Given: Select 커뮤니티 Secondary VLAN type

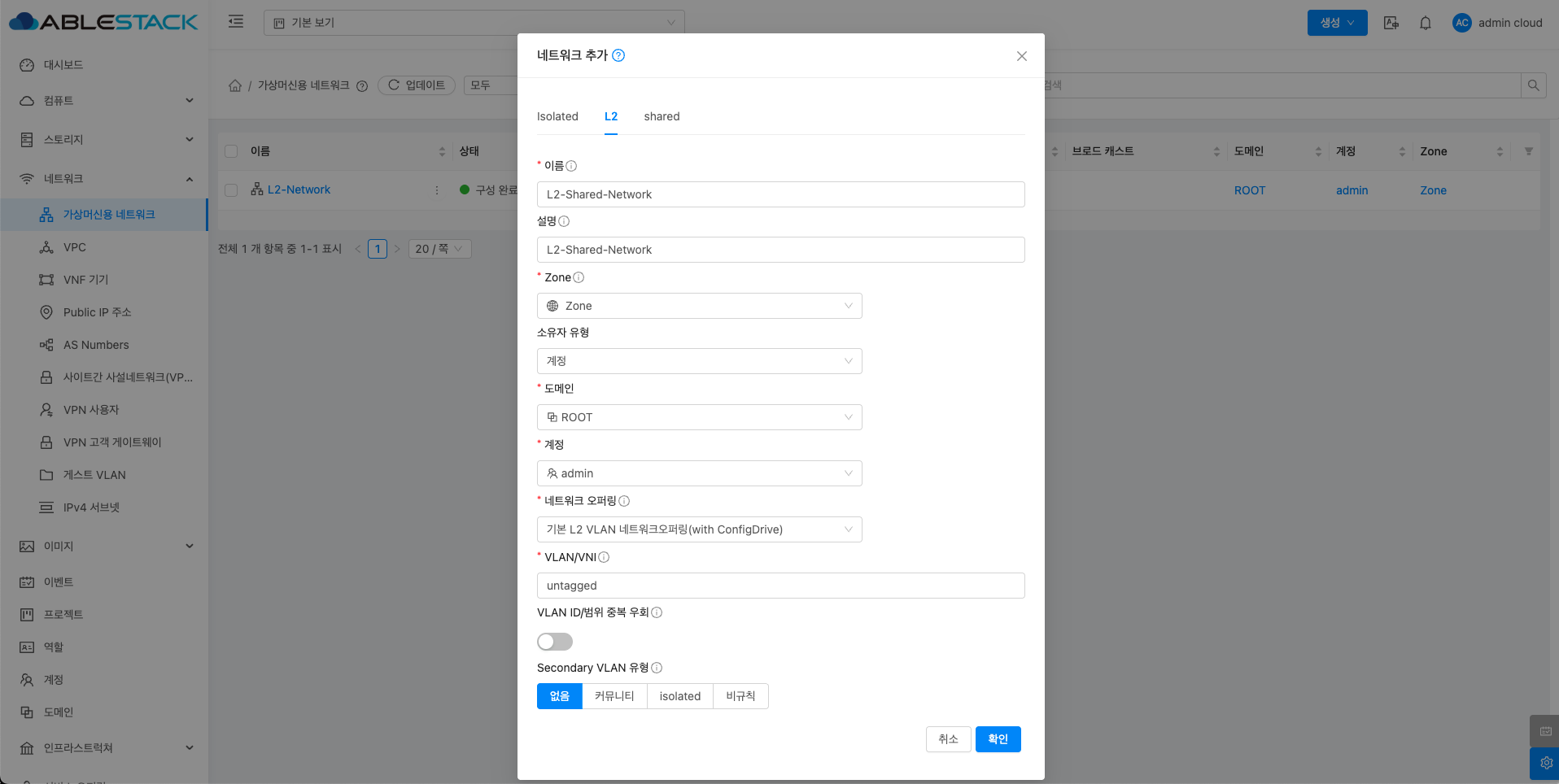Looking at the screenshot, I should 614,696.
